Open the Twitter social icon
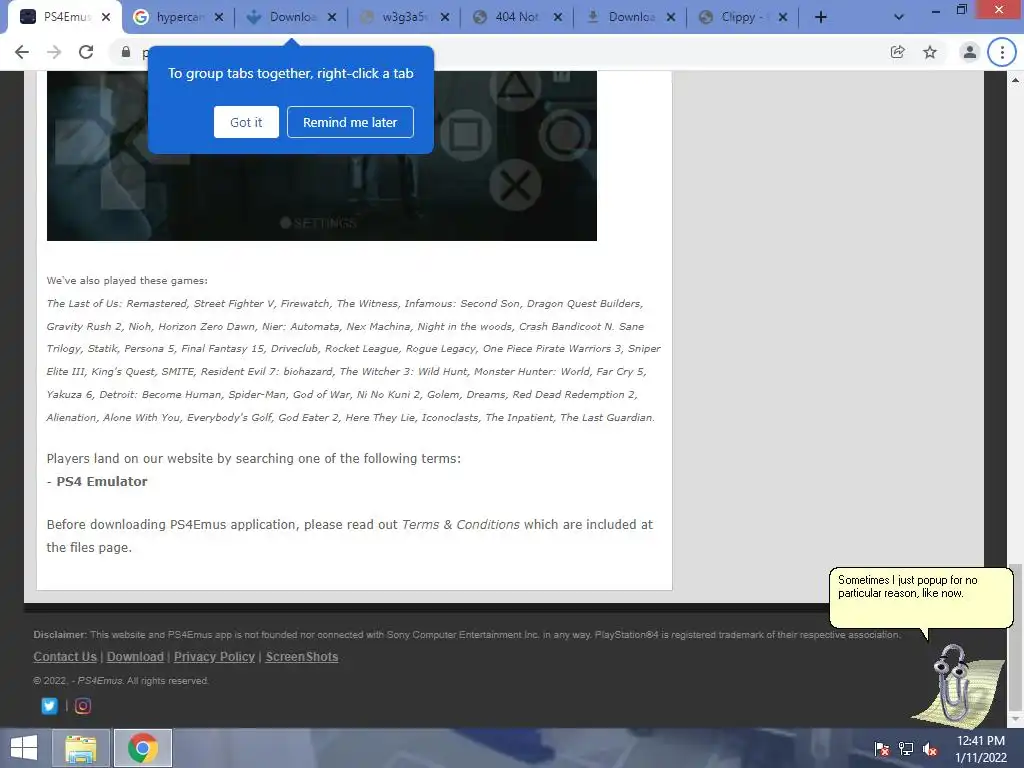This screenshot has height=768, width=1024. click(50, 706)
